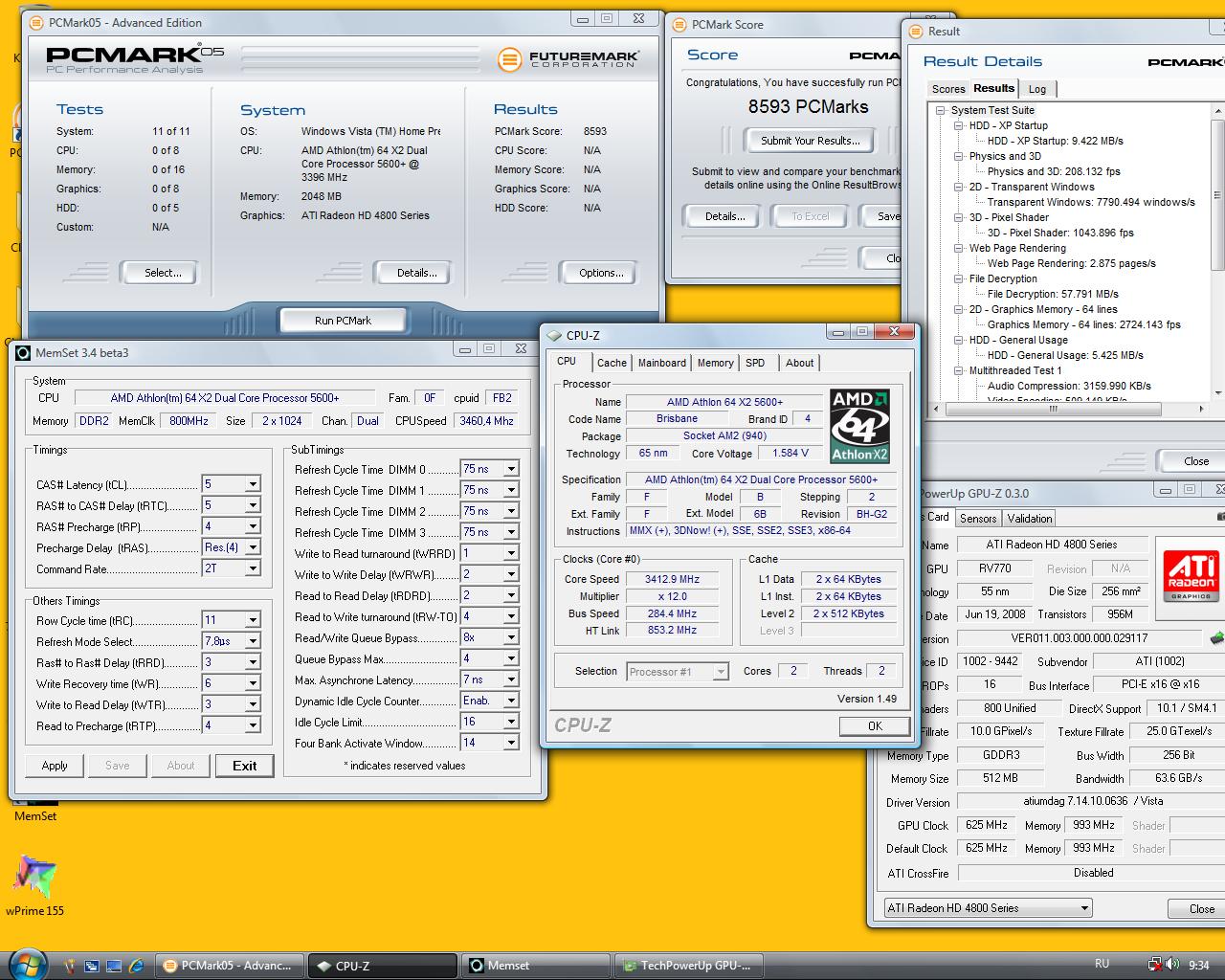Open Refresh Cycle Time DIMM 0 dropdown
Screen dimensions: 1225x980
click(511, 469)
